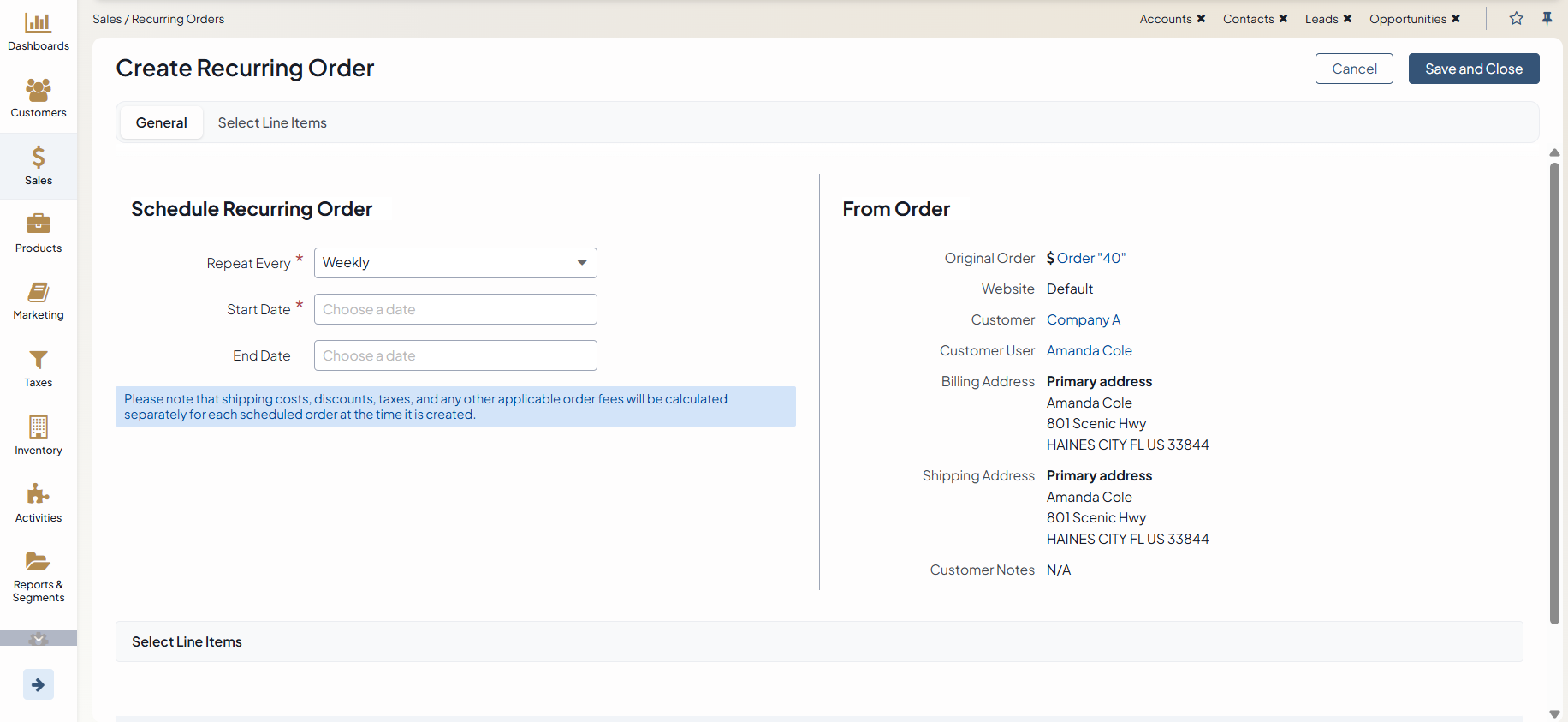Image resolution: width=1568 pixels, height=722 pixels.
Task: Collapse the Select Line Items section
Action: click(187, 641)
